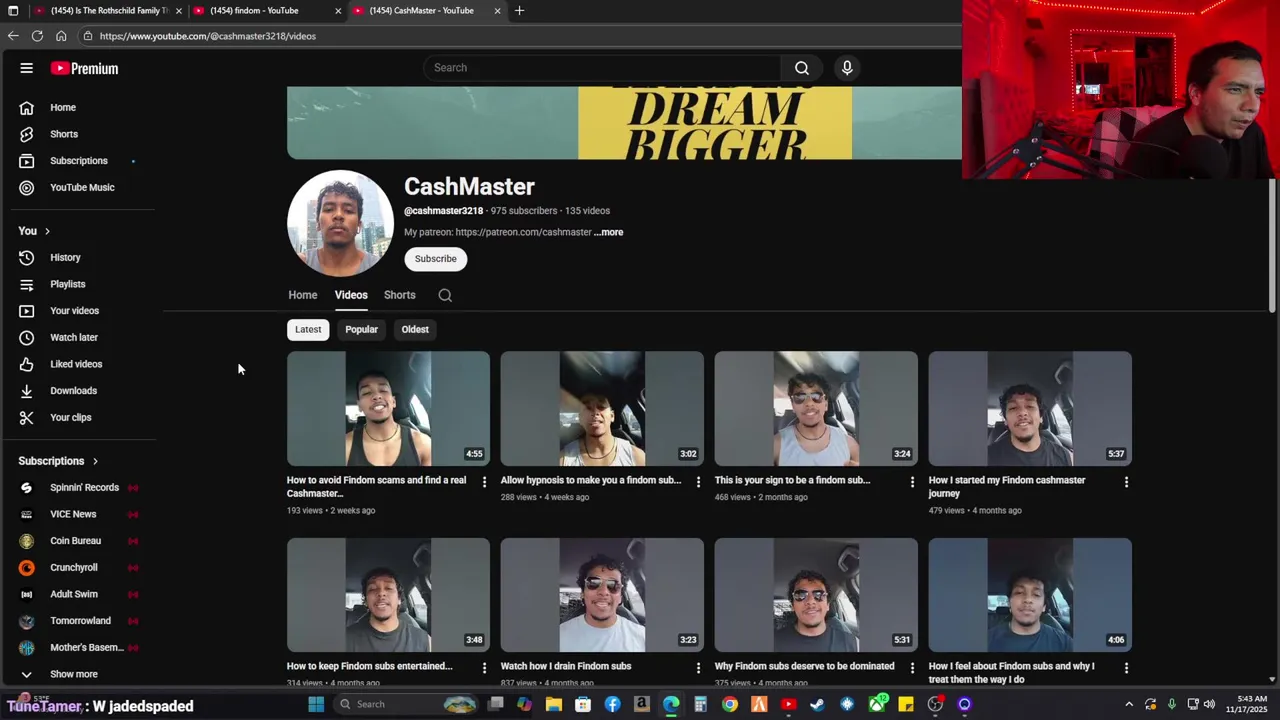
Task: Open the Windows Start menu
Action: point(316,704)
